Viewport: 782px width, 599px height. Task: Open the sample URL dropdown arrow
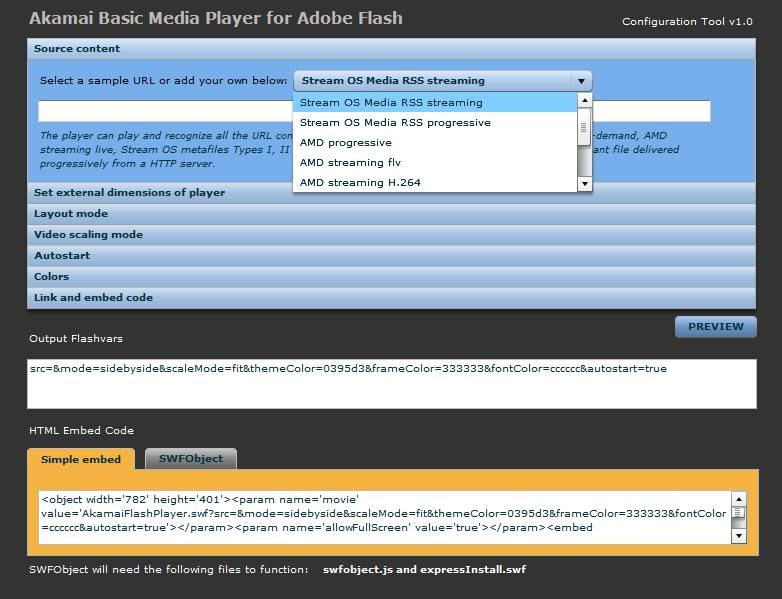click(580, 81)
